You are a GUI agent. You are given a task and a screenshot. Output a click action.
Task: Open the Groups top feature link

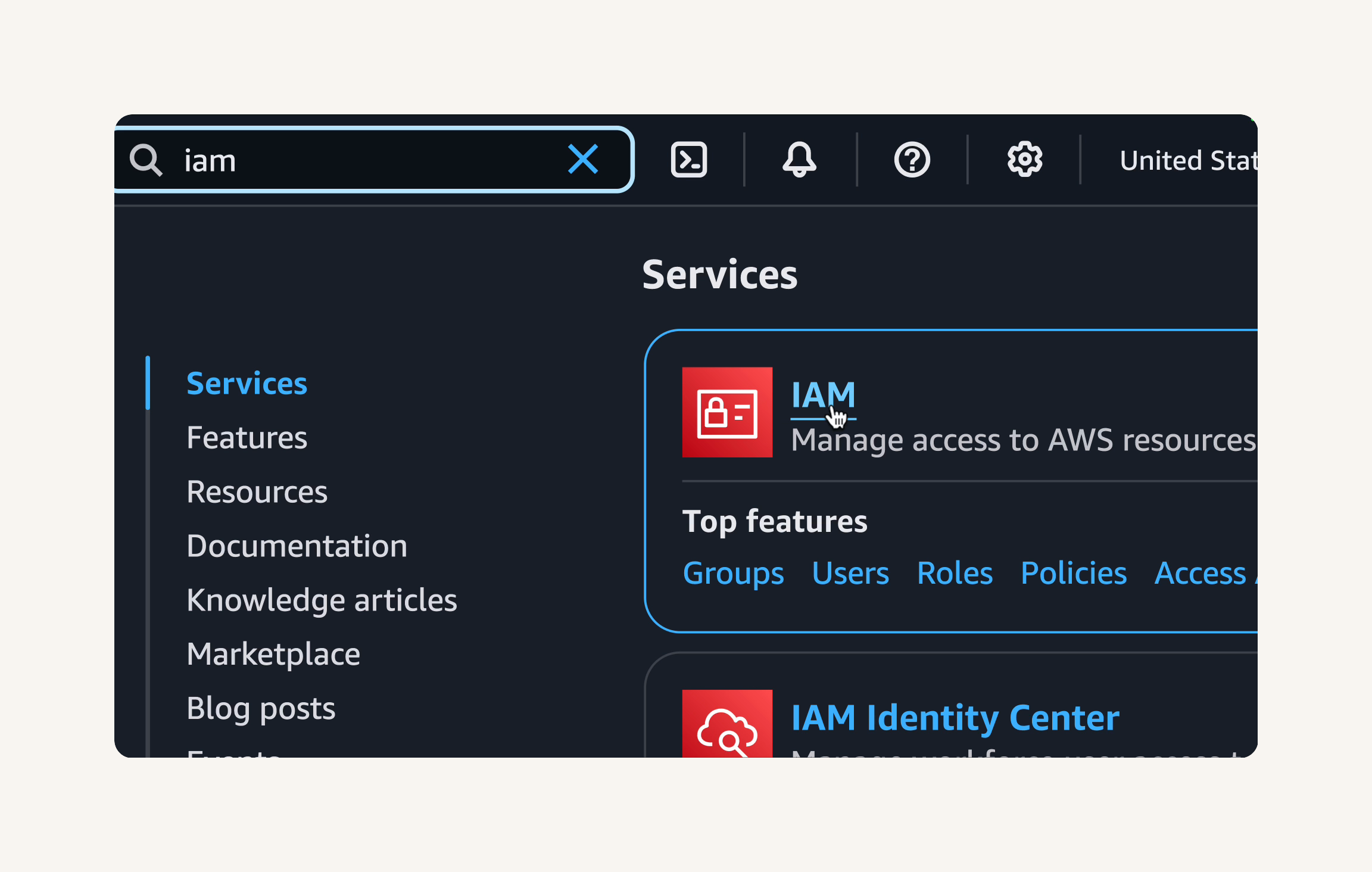(x=733, y=573)
